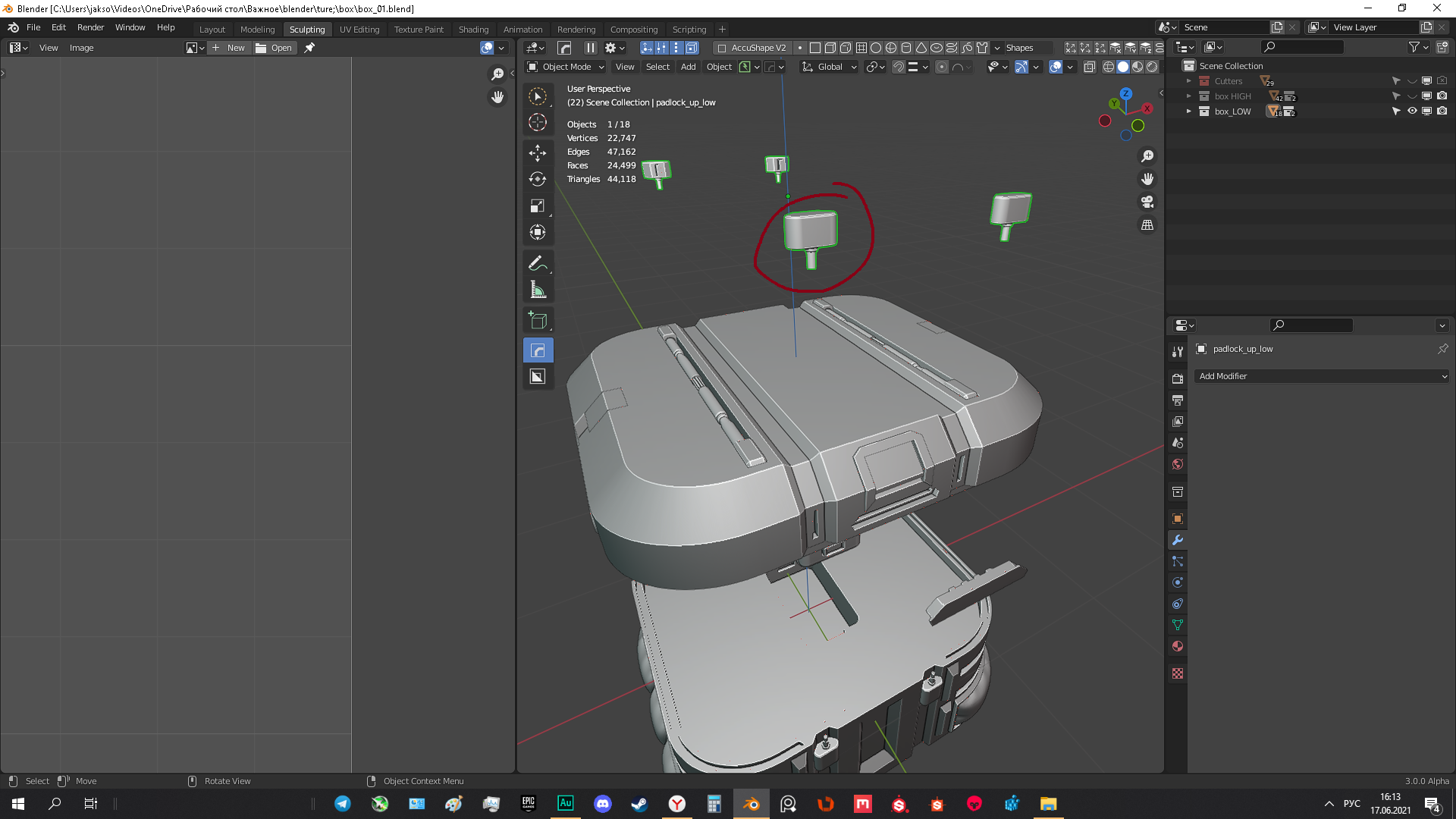Toggle camera view in the viewport

[x=1147, y=202]
